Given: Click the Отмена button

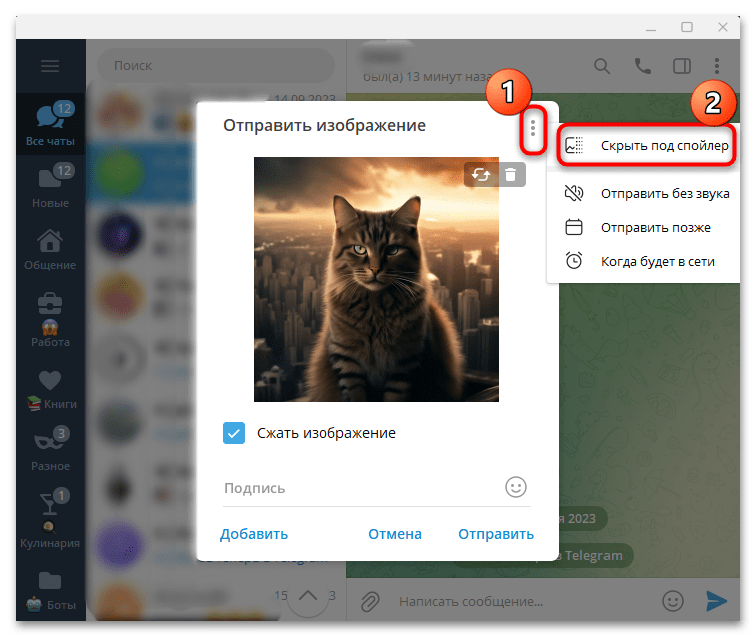Looking at the screenshot, I should coord(395,534).
